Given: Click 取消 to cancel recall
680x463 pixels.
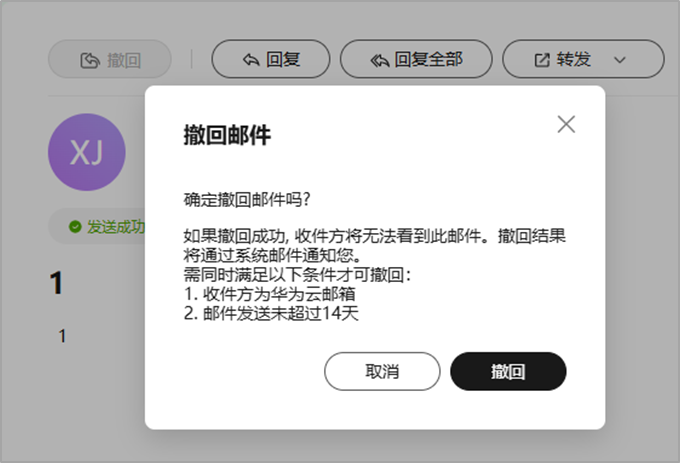Looking at the screenshot, I should (382, 372).
